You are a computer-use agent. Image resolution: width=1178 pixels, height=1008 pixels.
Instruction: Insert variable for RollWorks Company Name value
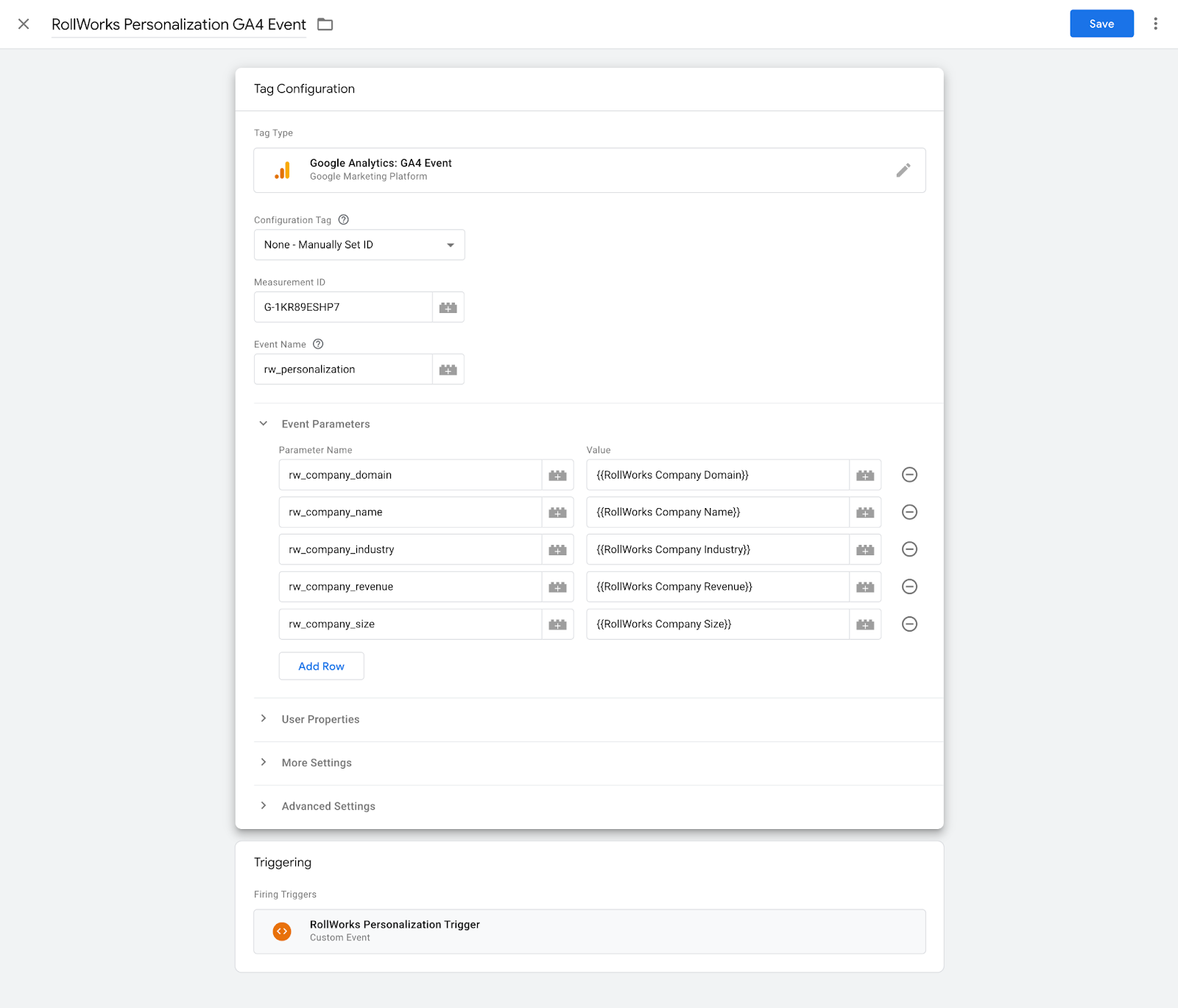[x=865, y=512]
